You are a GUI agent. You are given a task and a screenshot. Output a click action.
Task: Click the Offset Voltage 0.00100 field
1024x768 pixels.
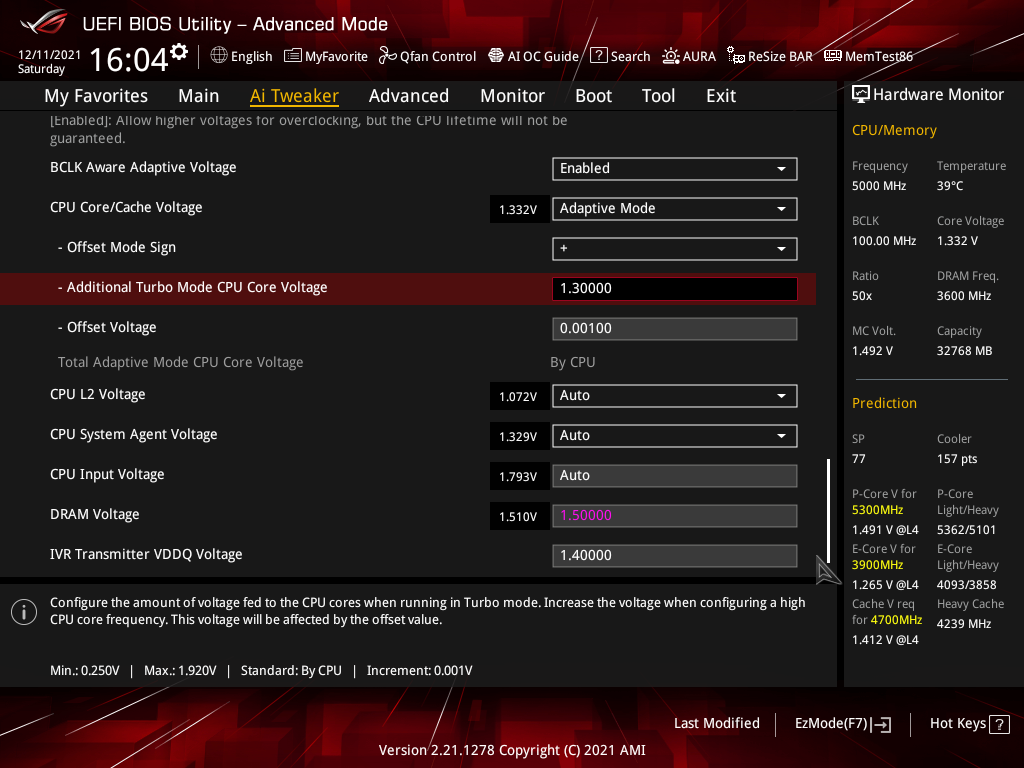point(675,328)
